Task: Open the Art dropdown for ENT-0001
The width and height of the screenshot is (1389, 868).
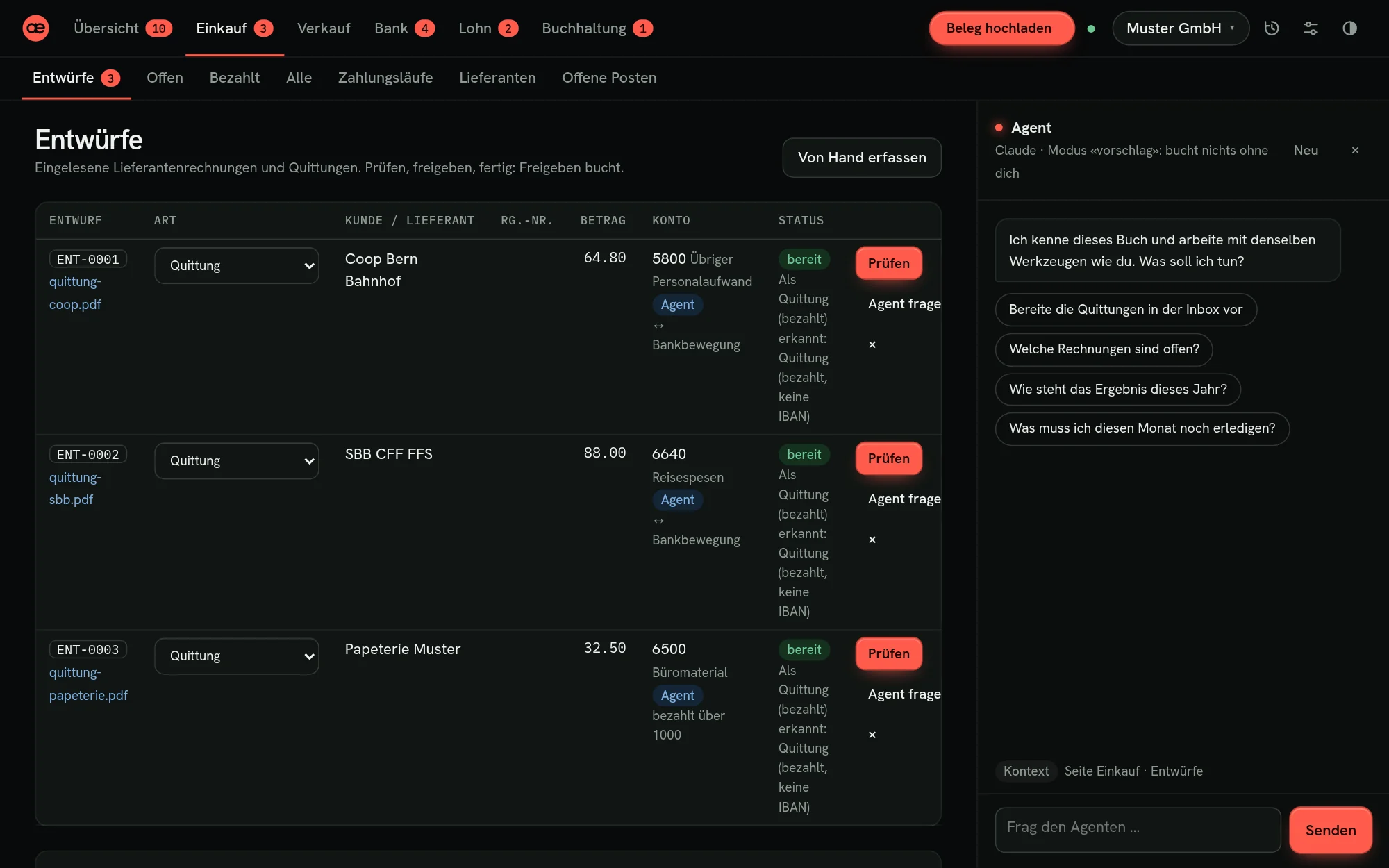Action: tap(237, 266)
